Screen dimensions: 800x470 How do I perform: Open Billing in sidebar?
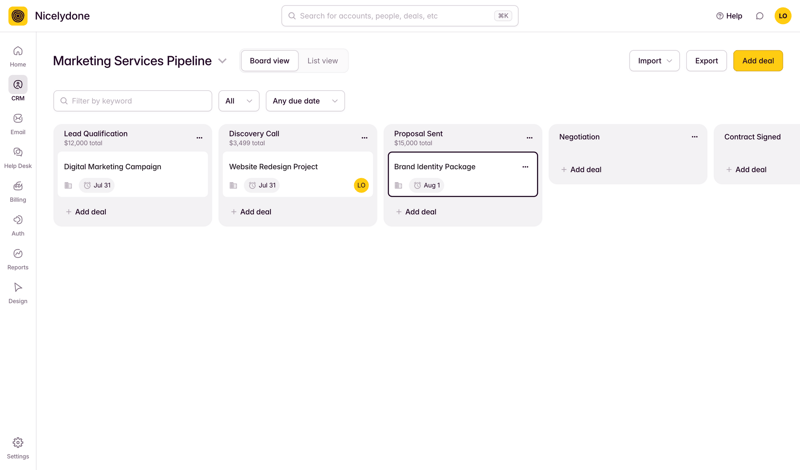(18, 191)
